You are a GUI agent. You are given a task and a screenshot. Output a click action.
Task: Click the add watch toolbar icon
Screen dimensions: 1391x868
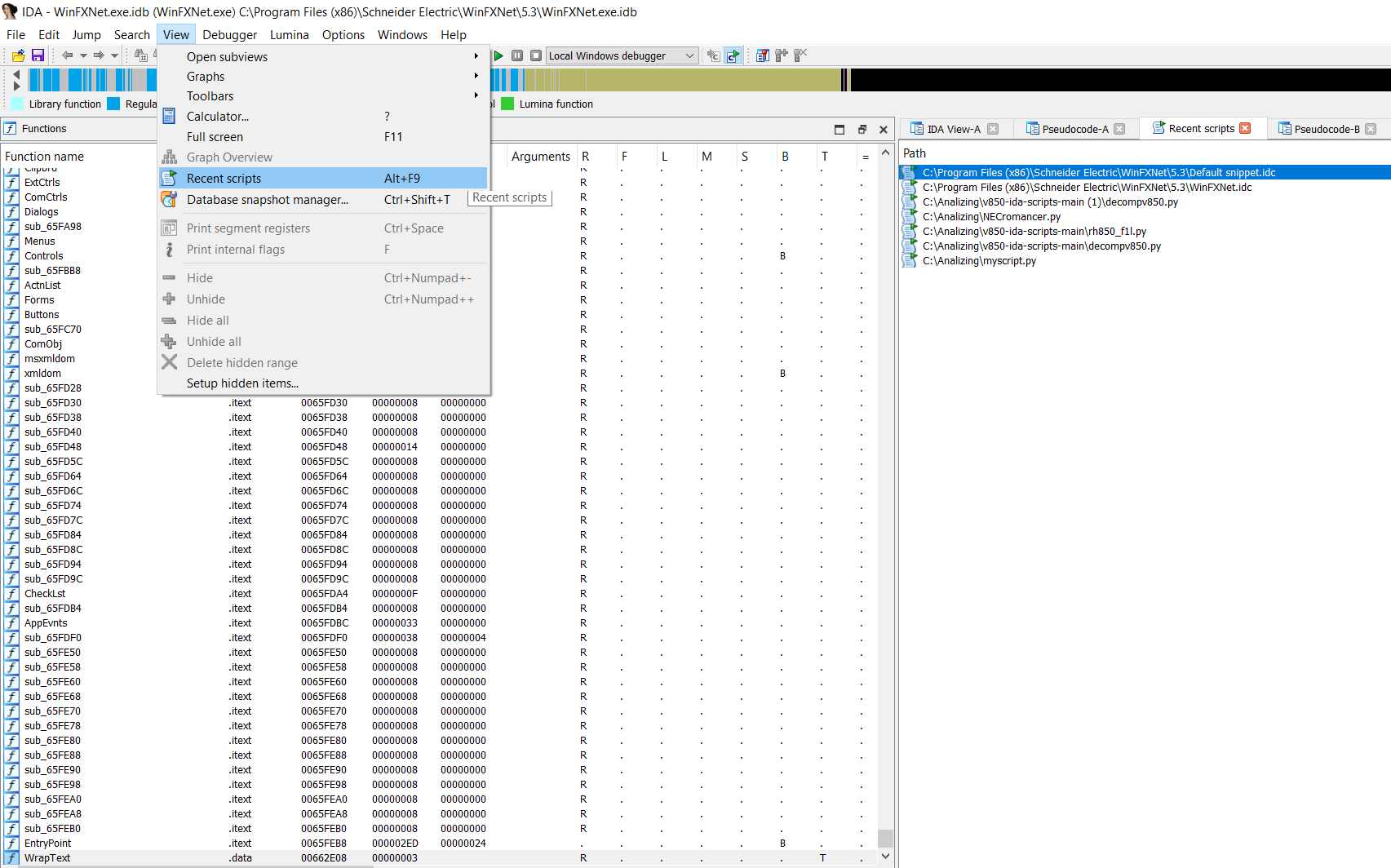[782, 55]
